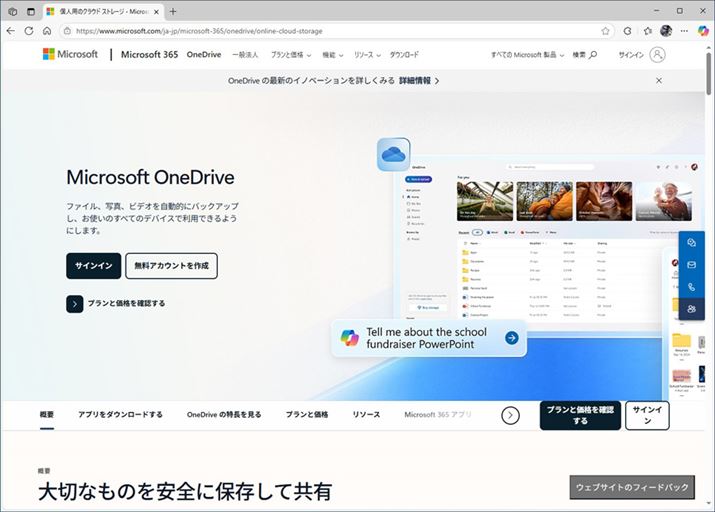Screen dimensions: 715x512
Task: Click the sign-in user avatar icon
Action: (657, 55)
